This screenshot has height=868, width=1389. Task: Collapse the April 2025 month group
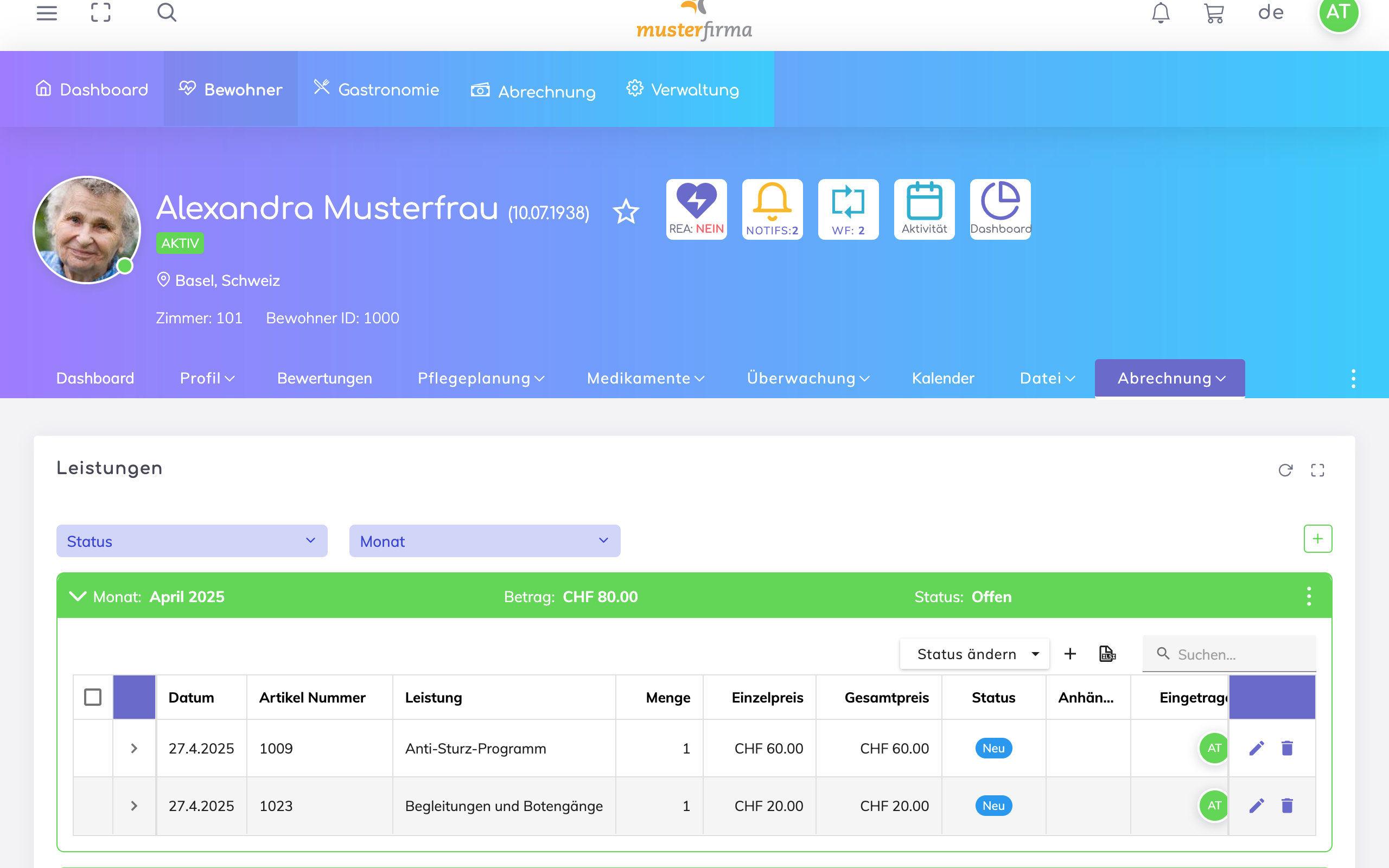pyautogui.click(x=78, y=596)
